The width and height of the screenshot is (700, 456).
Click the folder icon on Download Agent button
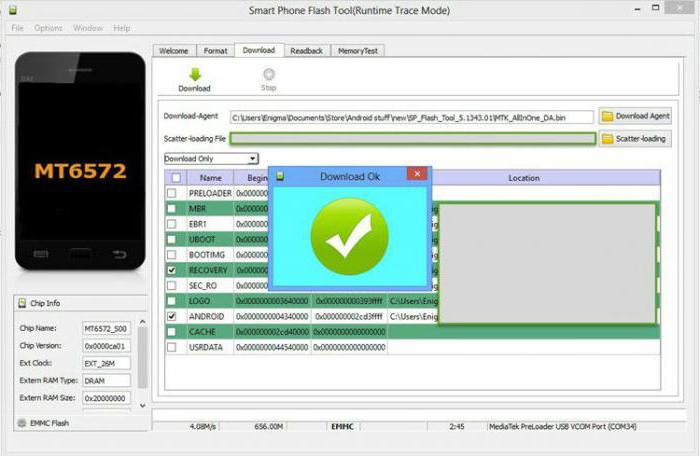[608, 117]
